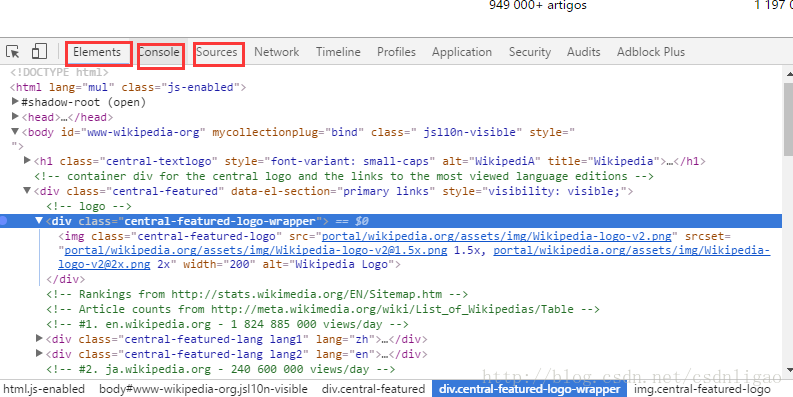Select the Article counts from meta.wikimedia.org comment
This screenshot has height=397, width=793.
click(323, 309)
